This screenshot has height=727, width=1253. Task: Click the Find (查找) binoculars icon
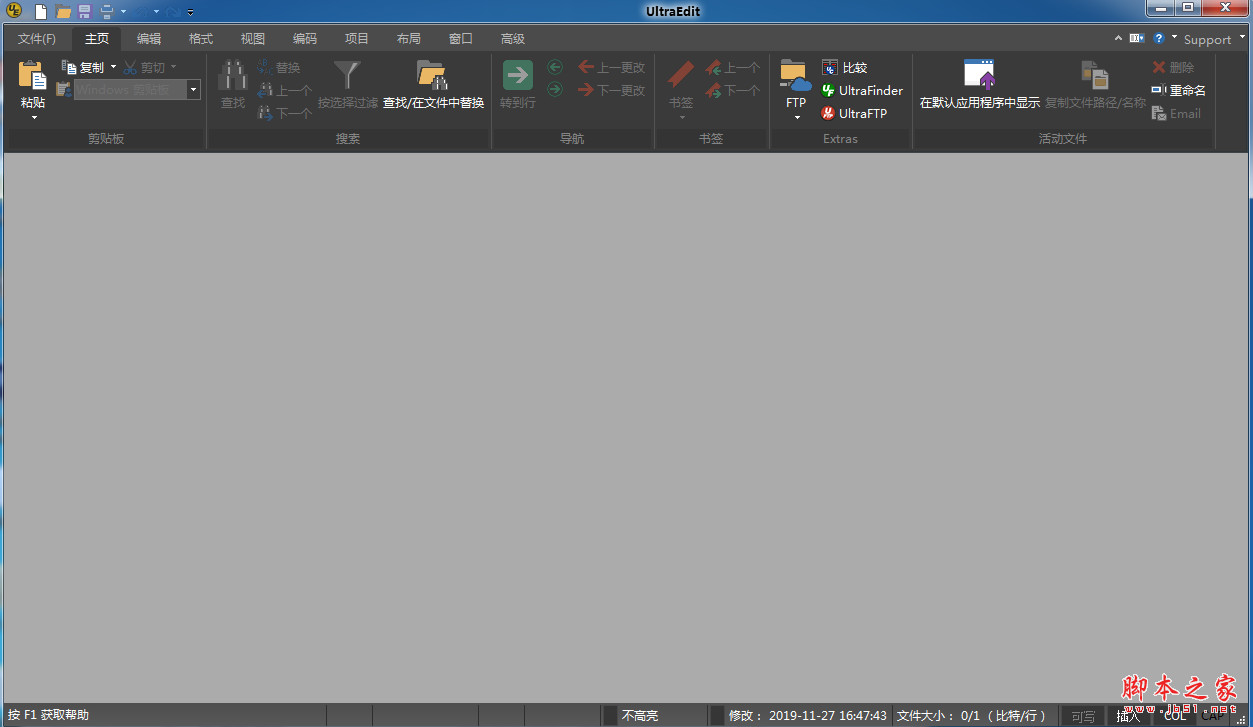(x=233, y=76)
